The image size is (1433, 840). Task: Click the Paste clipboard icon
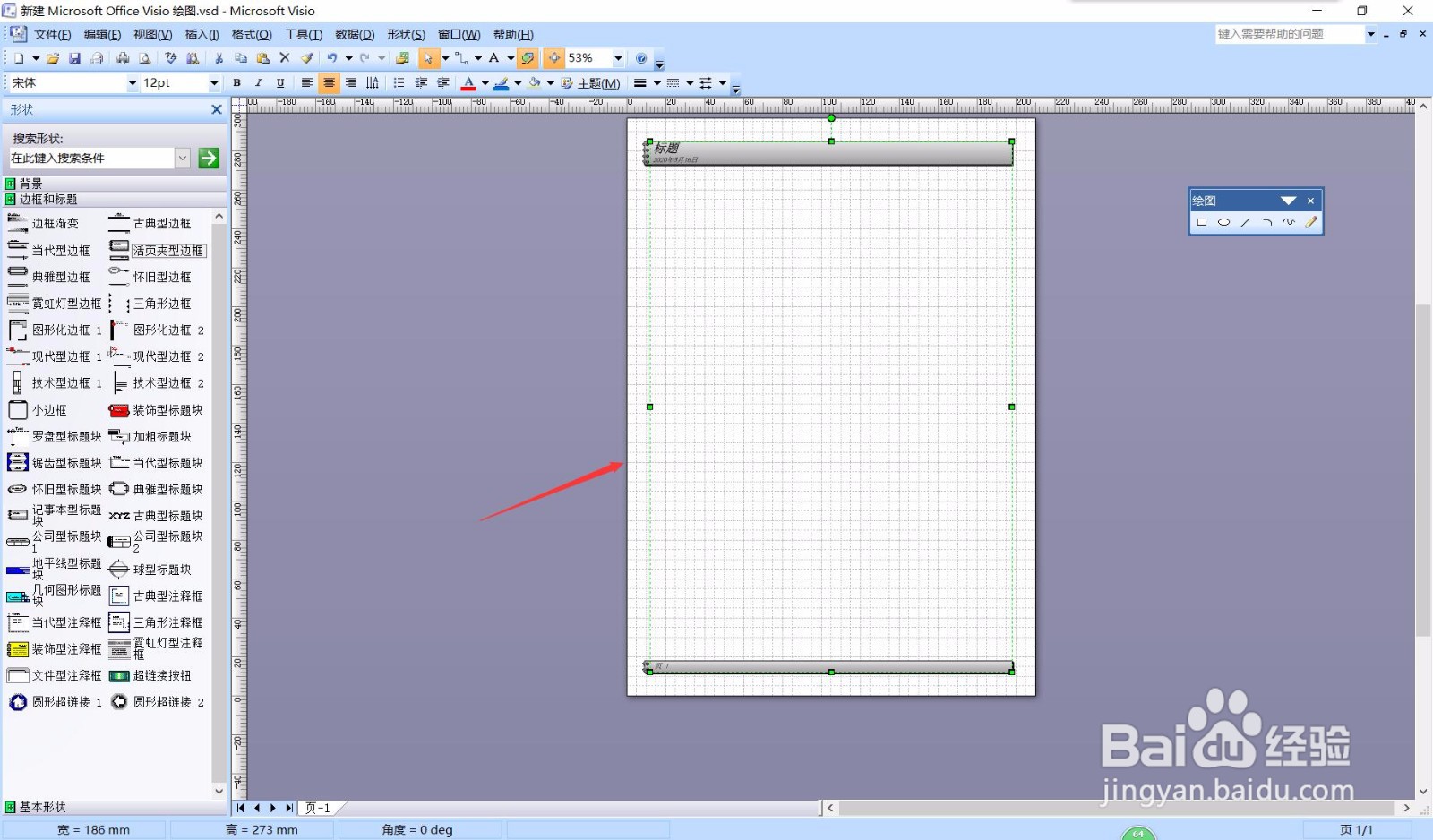[x=262, y=58]
